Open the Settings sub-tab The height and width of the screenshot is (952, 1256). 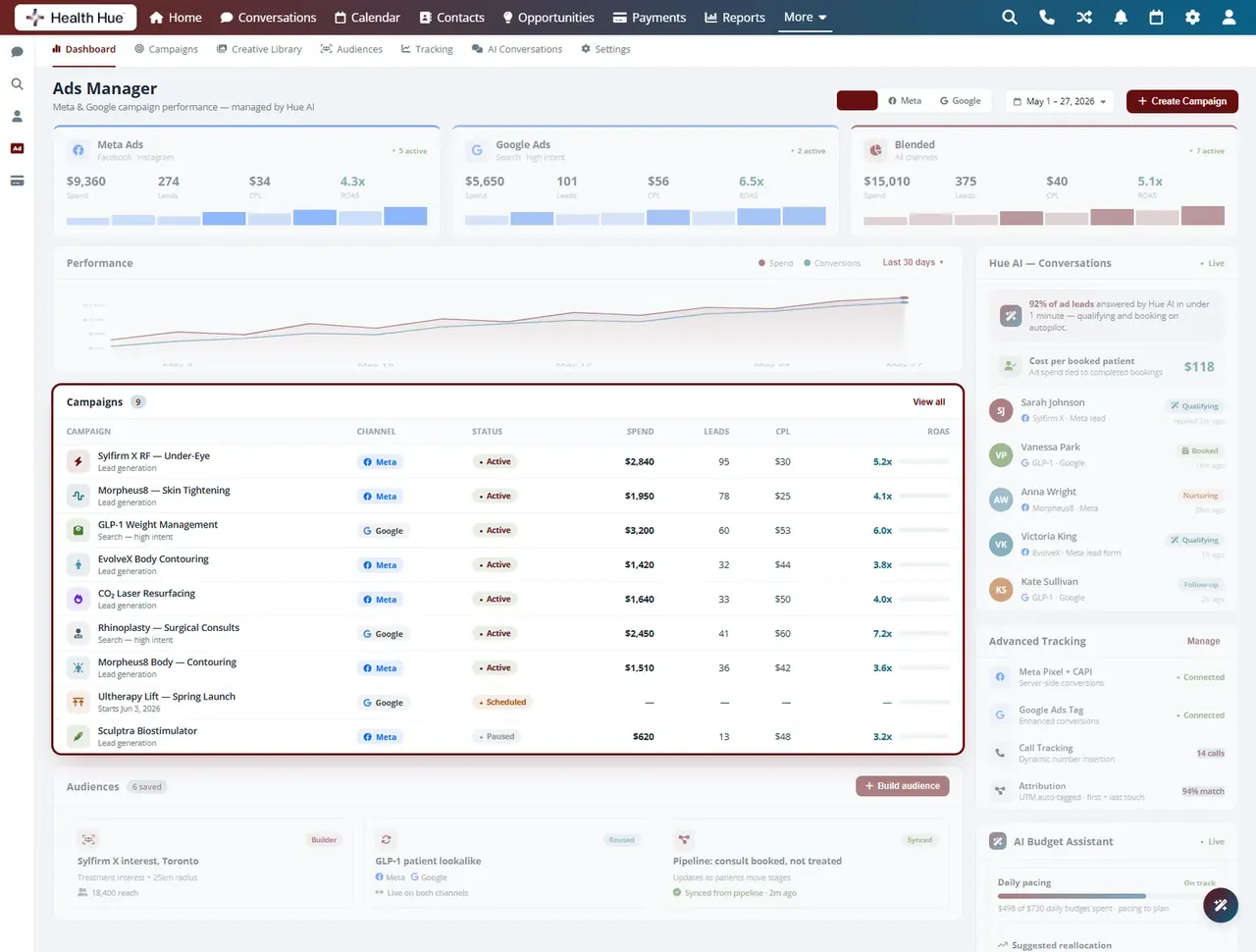(605, 49)
